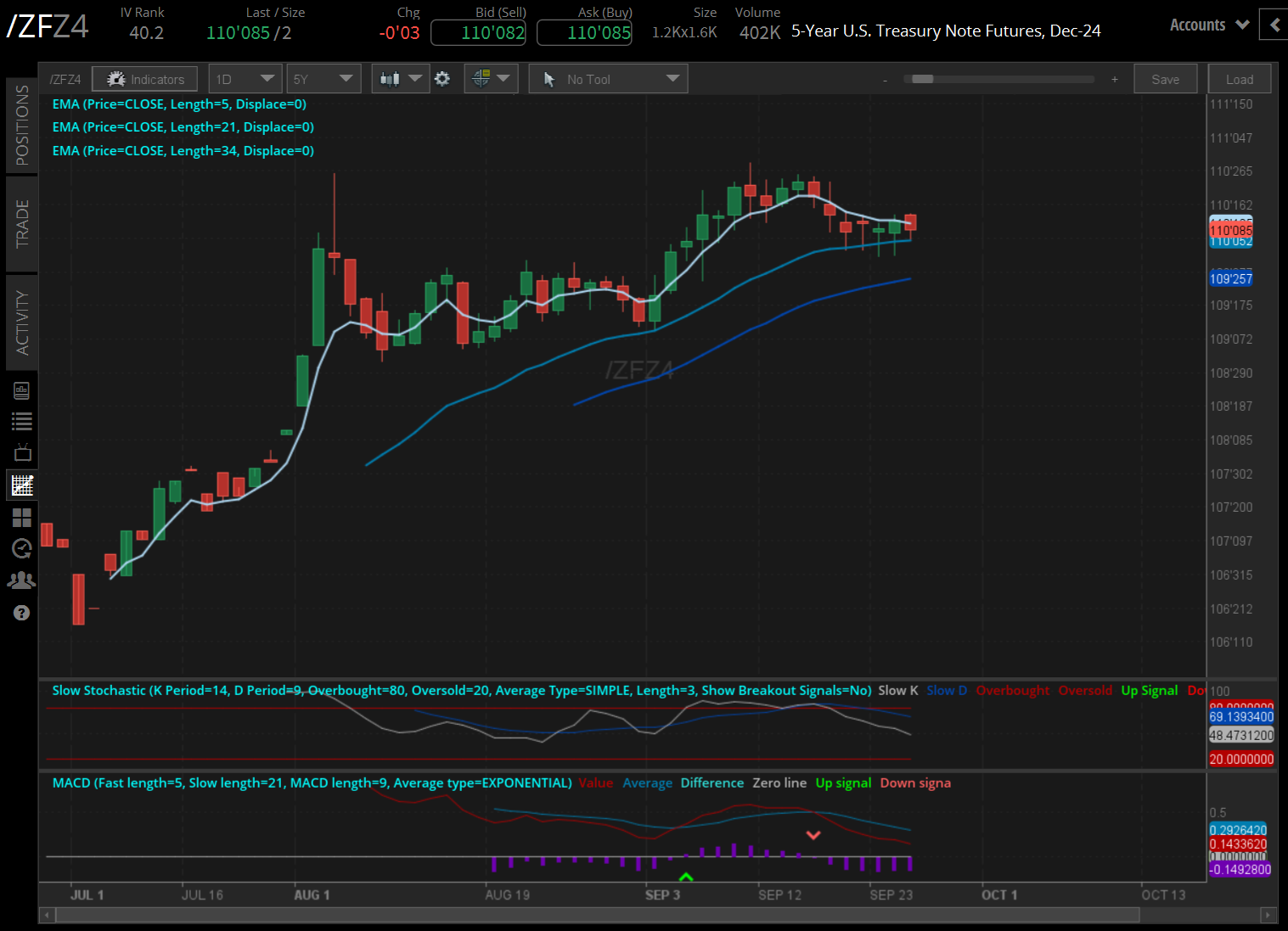Click the Save button
1288x931 pixels.
[1165, 79]
